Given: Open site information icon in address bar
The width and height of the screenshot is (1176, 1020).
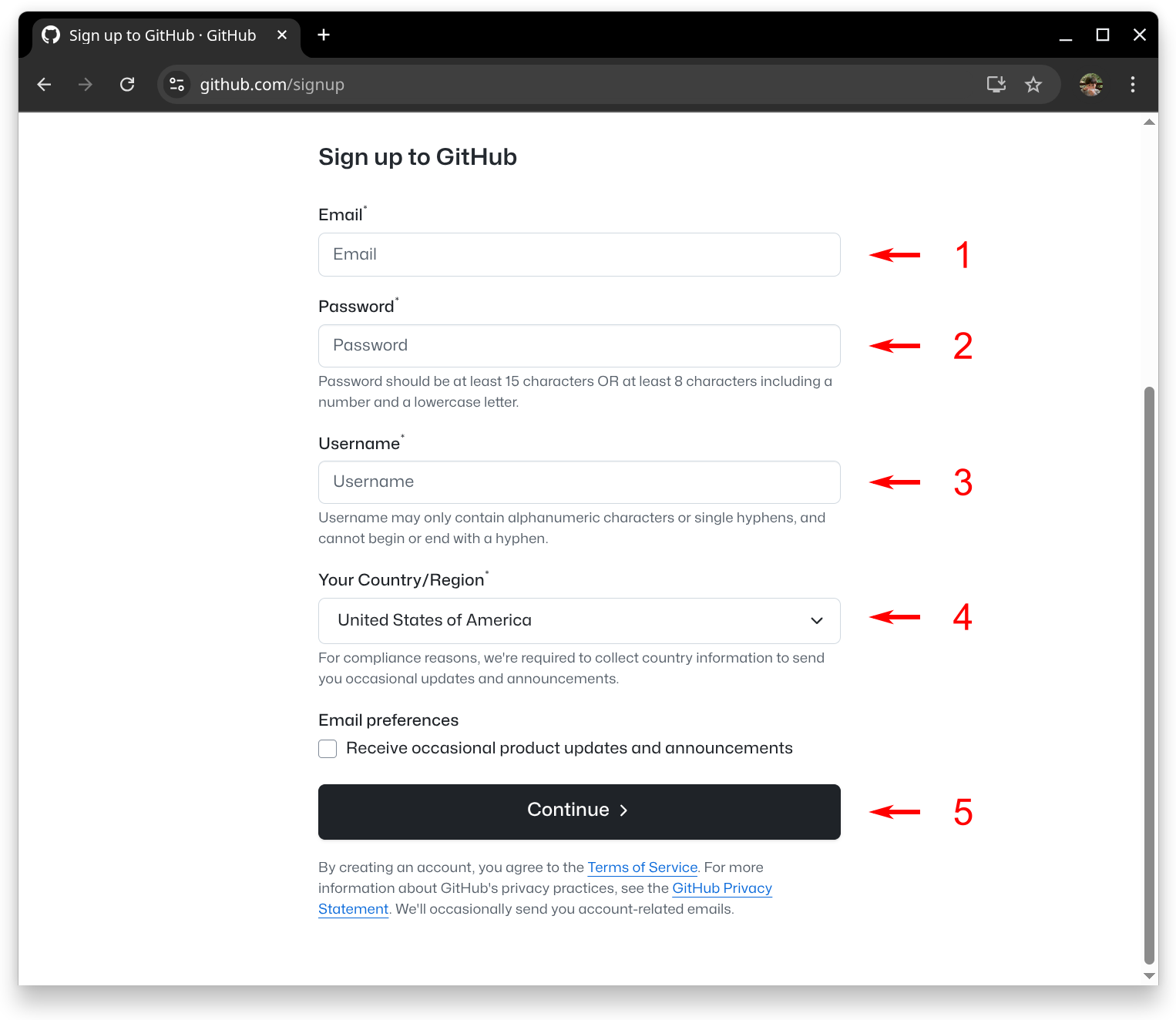Looking at the screenshot, I should 176,85.
